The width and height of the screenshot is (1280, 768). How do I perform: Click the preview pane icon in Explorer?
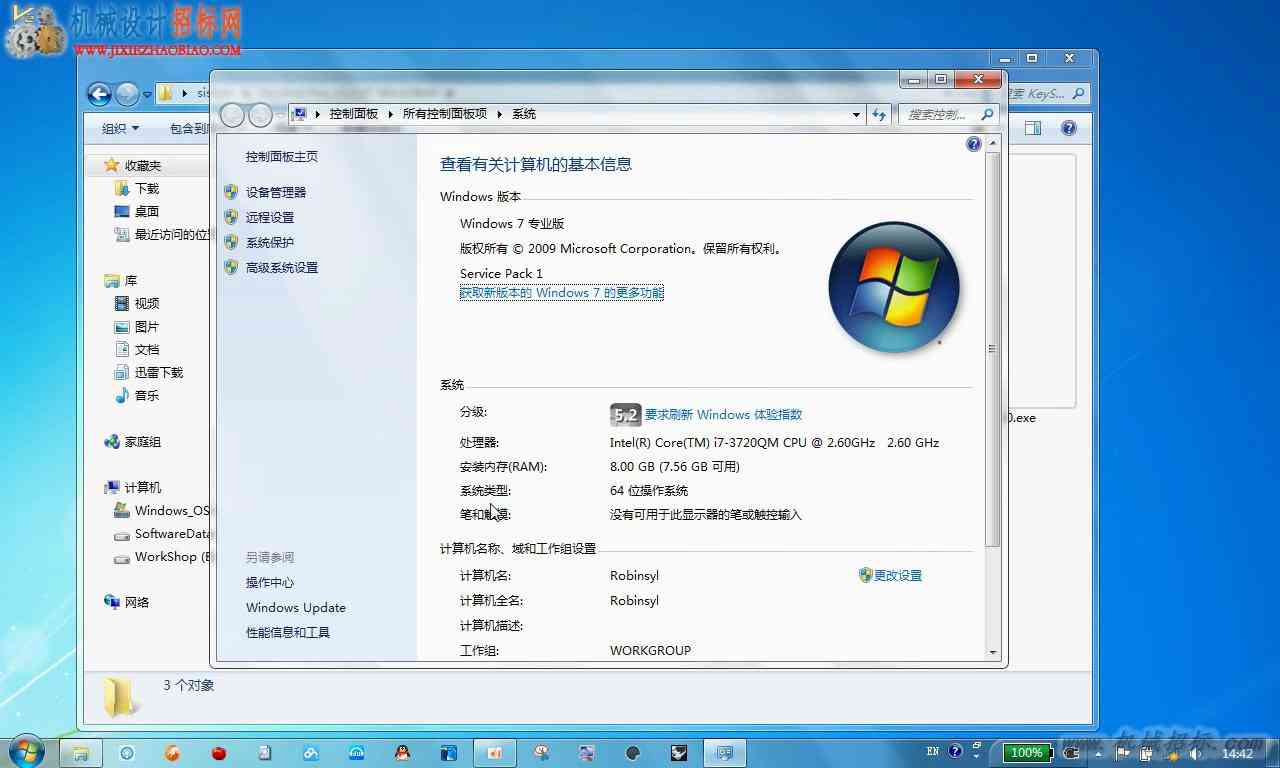pos(1033,128)
